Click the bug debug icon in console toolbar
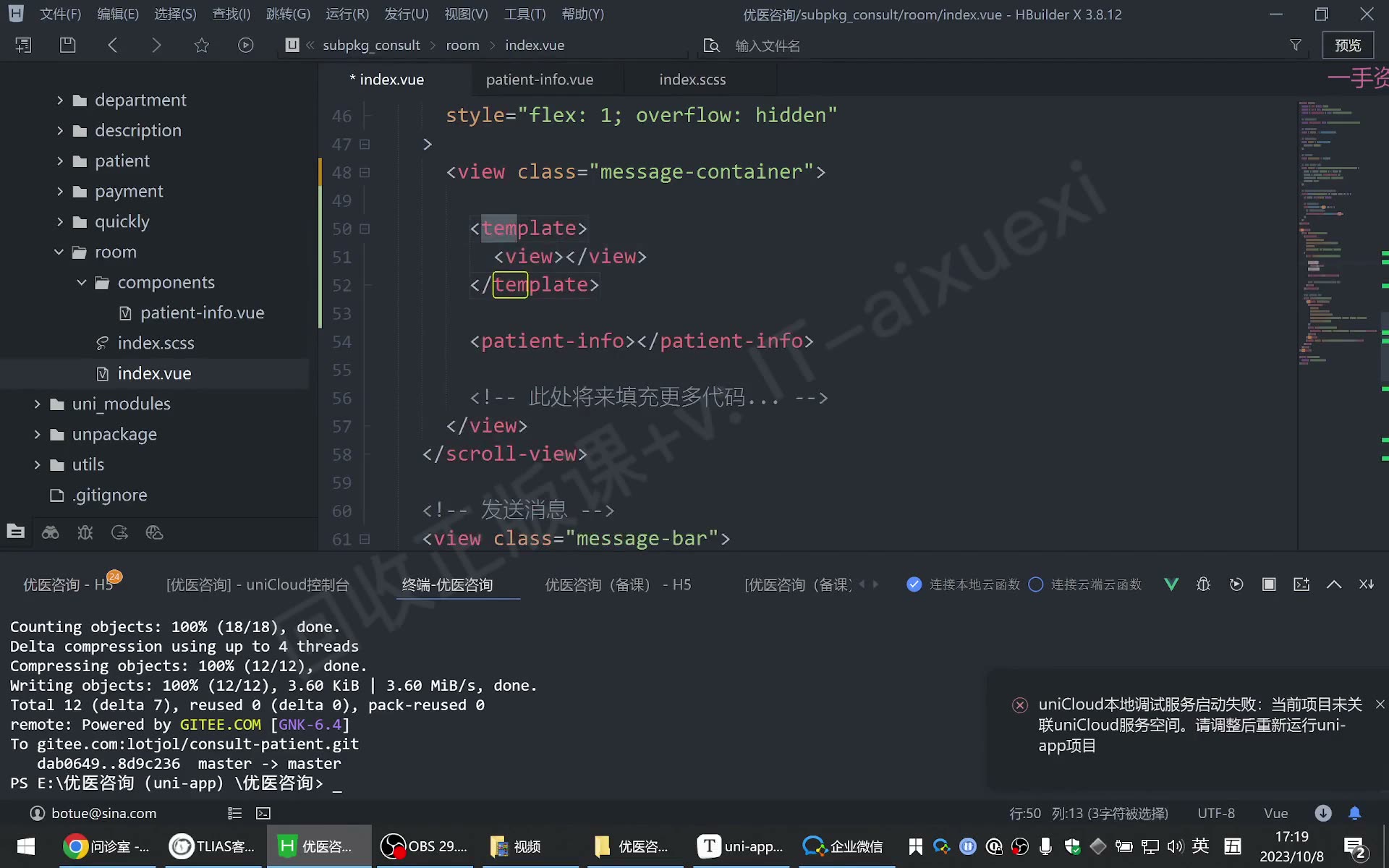 [x=1203, y=584]
